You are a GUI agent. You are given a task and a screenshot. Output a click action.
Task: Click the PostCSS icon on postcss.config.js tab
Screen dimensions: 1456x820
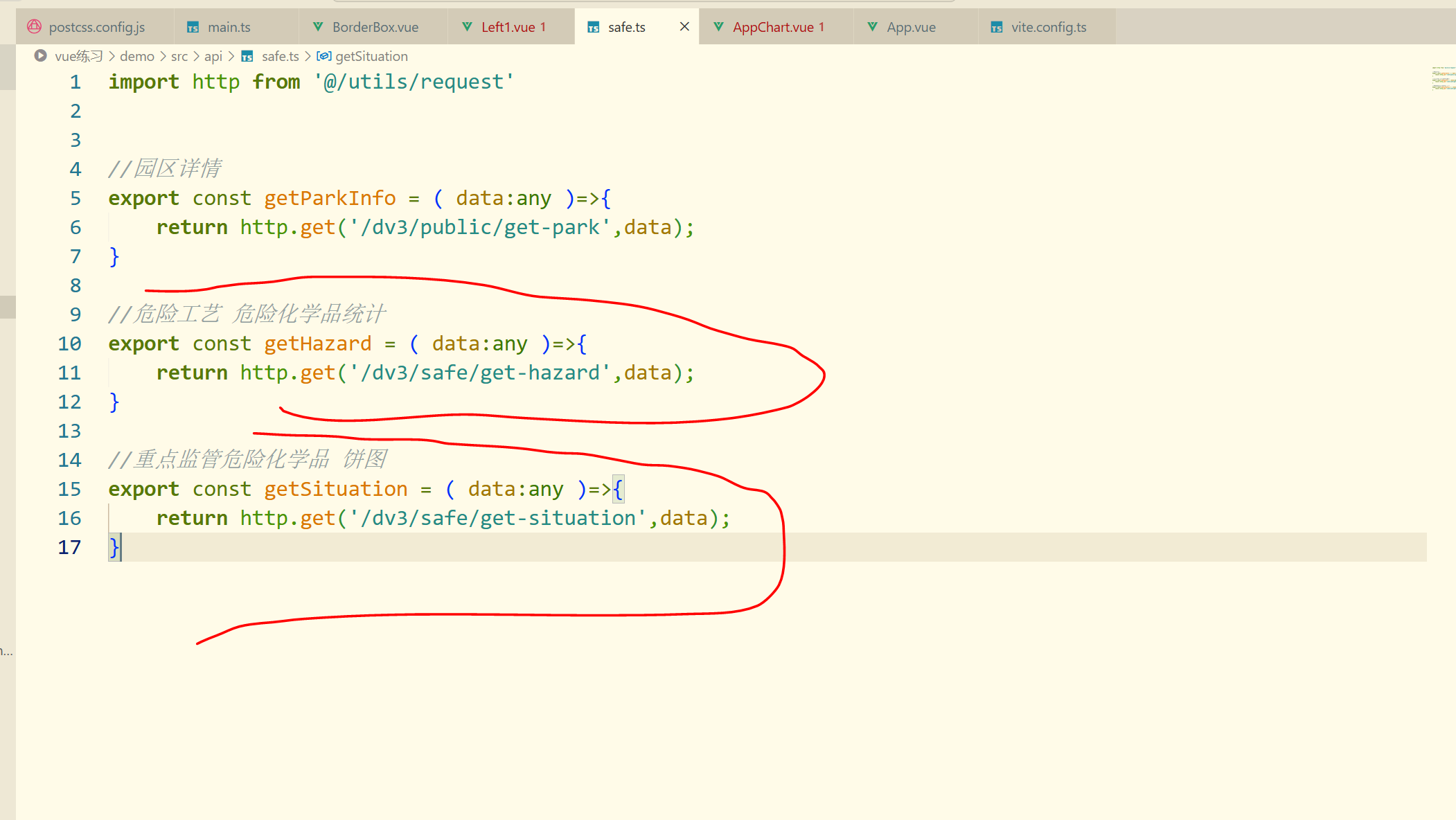[x=34, y=26]
